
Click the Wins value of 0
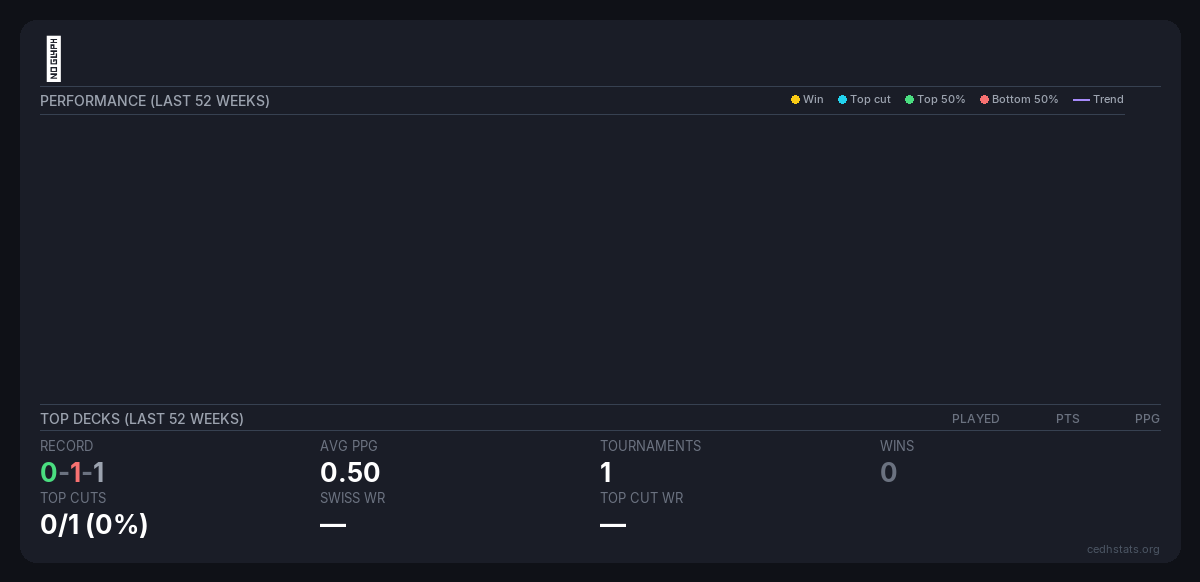(x=888, y=472)
